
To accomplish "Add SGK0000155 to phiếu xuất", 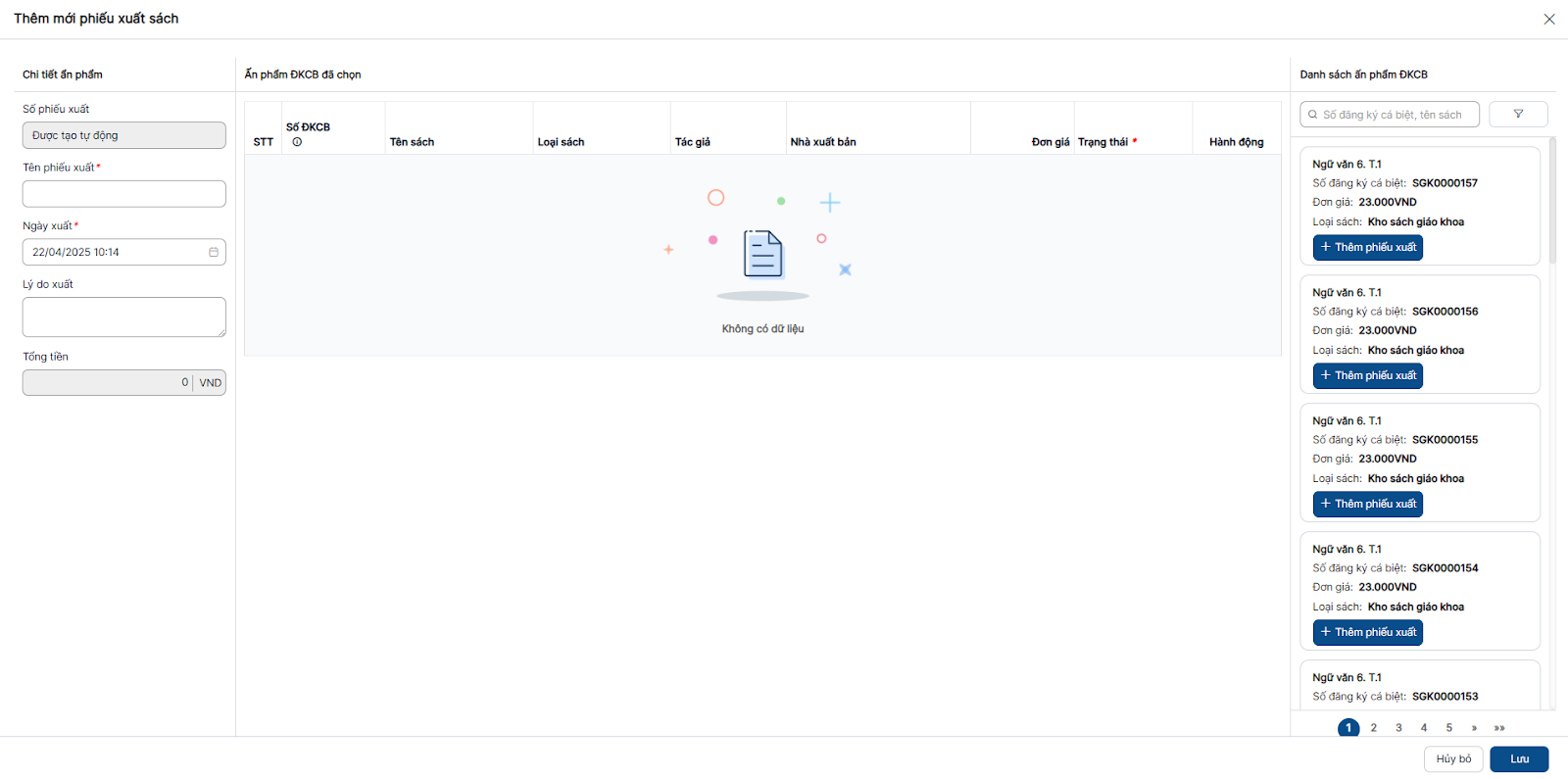I will [x=1367, y=504].
